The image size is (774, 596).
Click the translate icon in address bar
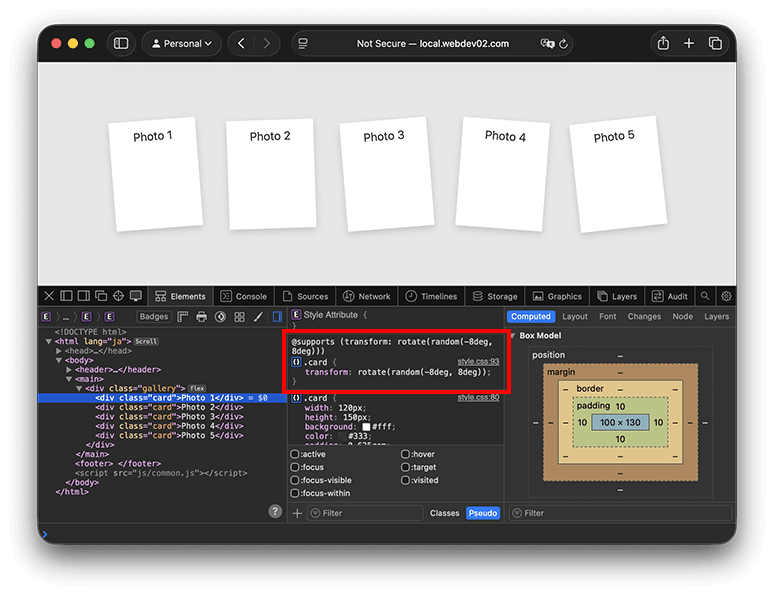pos(547,43)
